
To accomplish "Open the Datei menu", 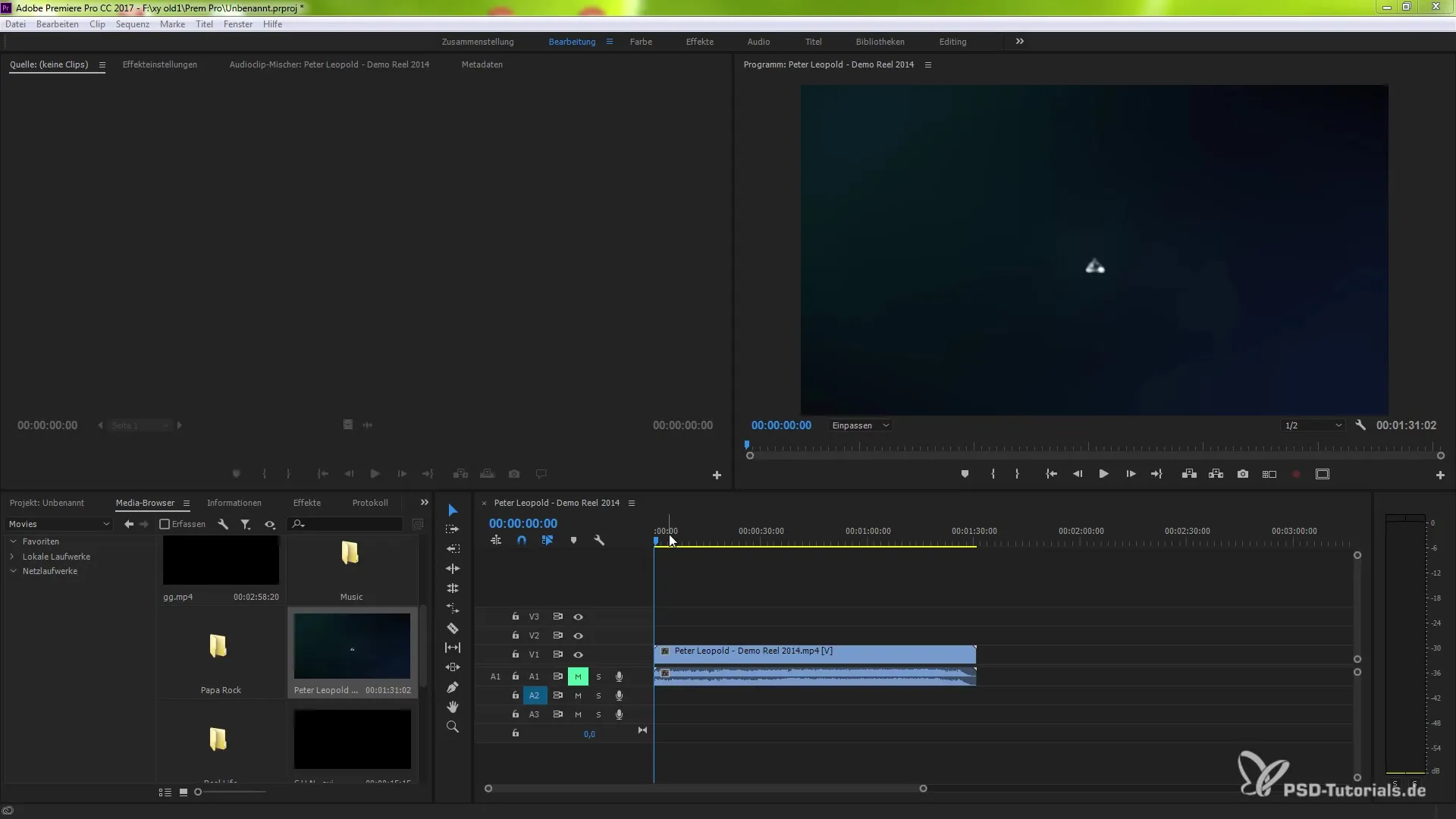I will click(15, 24).
